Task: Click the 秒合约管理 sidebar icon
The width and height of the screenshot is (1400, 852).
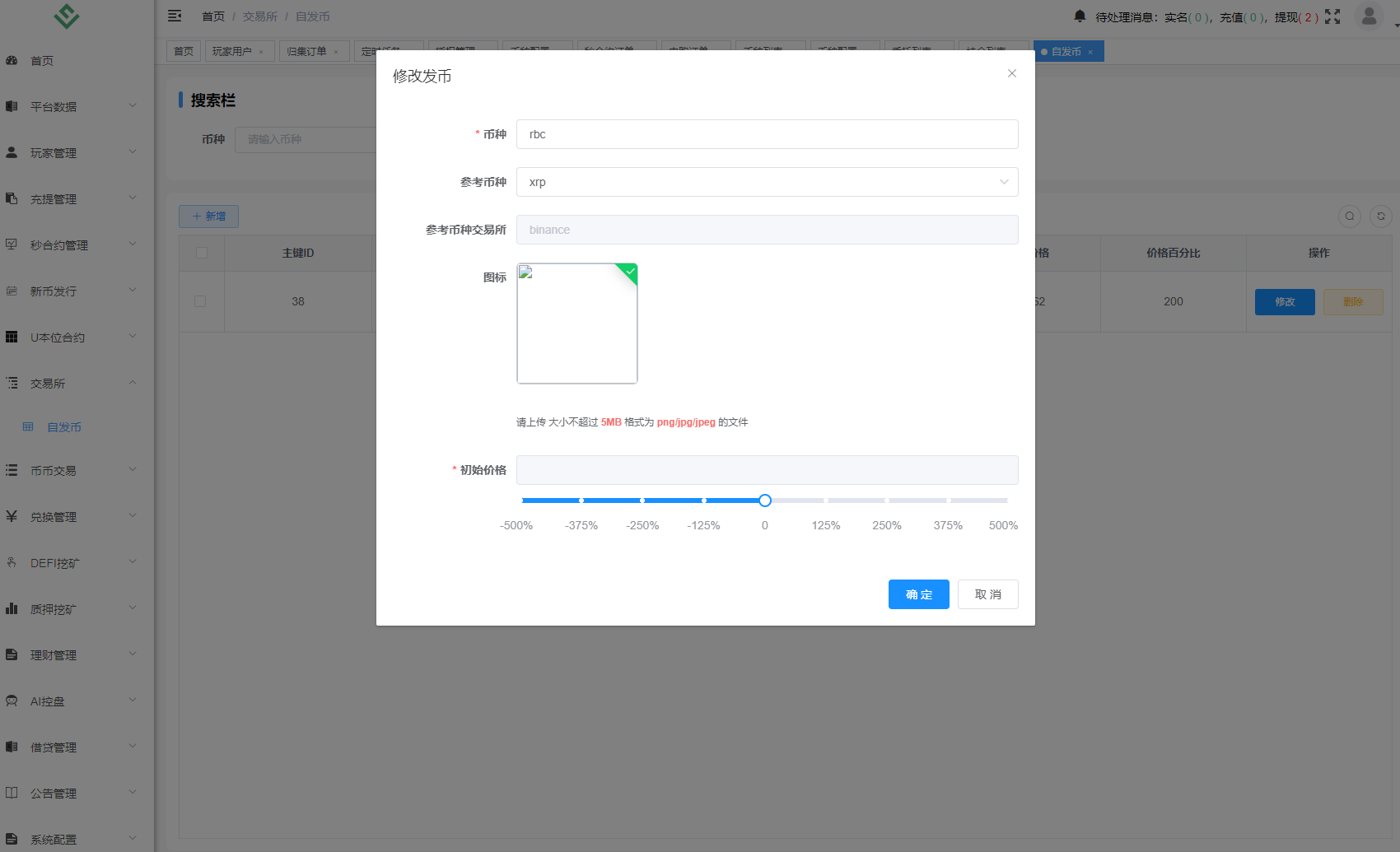Action: point(12,244)
